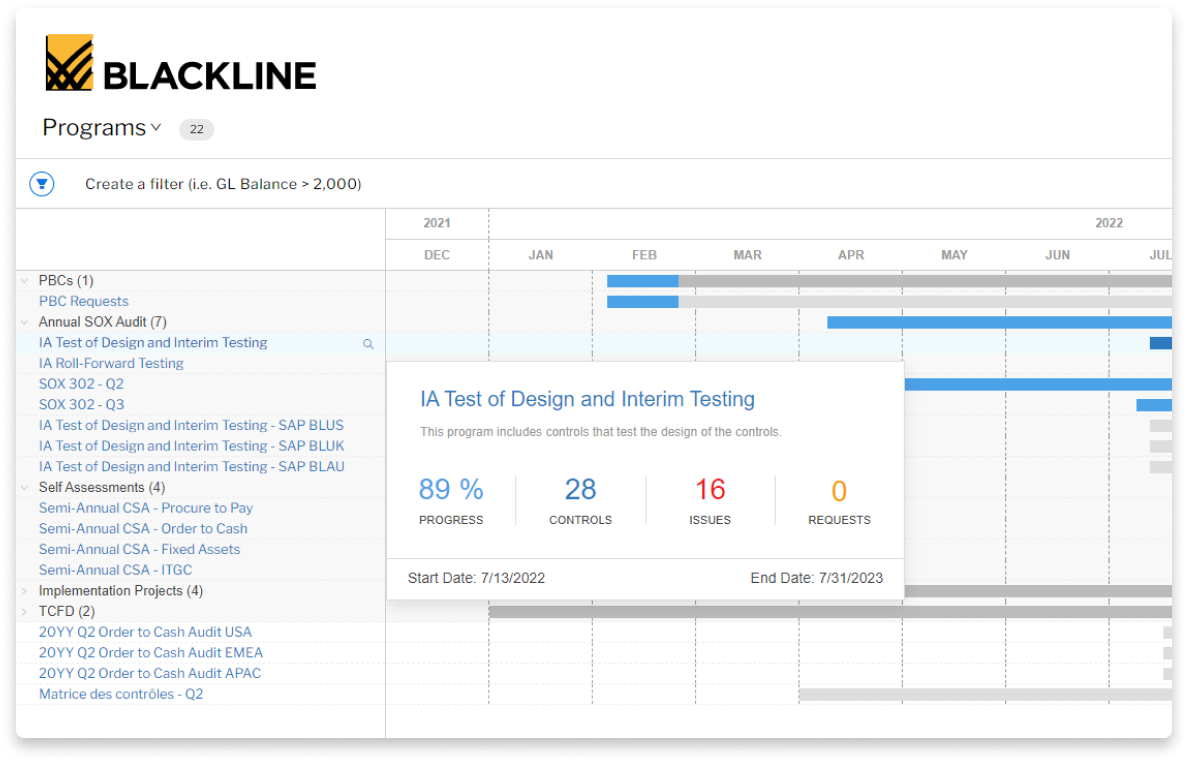Click the magnifier icon on the IA Test row
This screenshot has width=1188, height=762.
(x=368, y=344)
